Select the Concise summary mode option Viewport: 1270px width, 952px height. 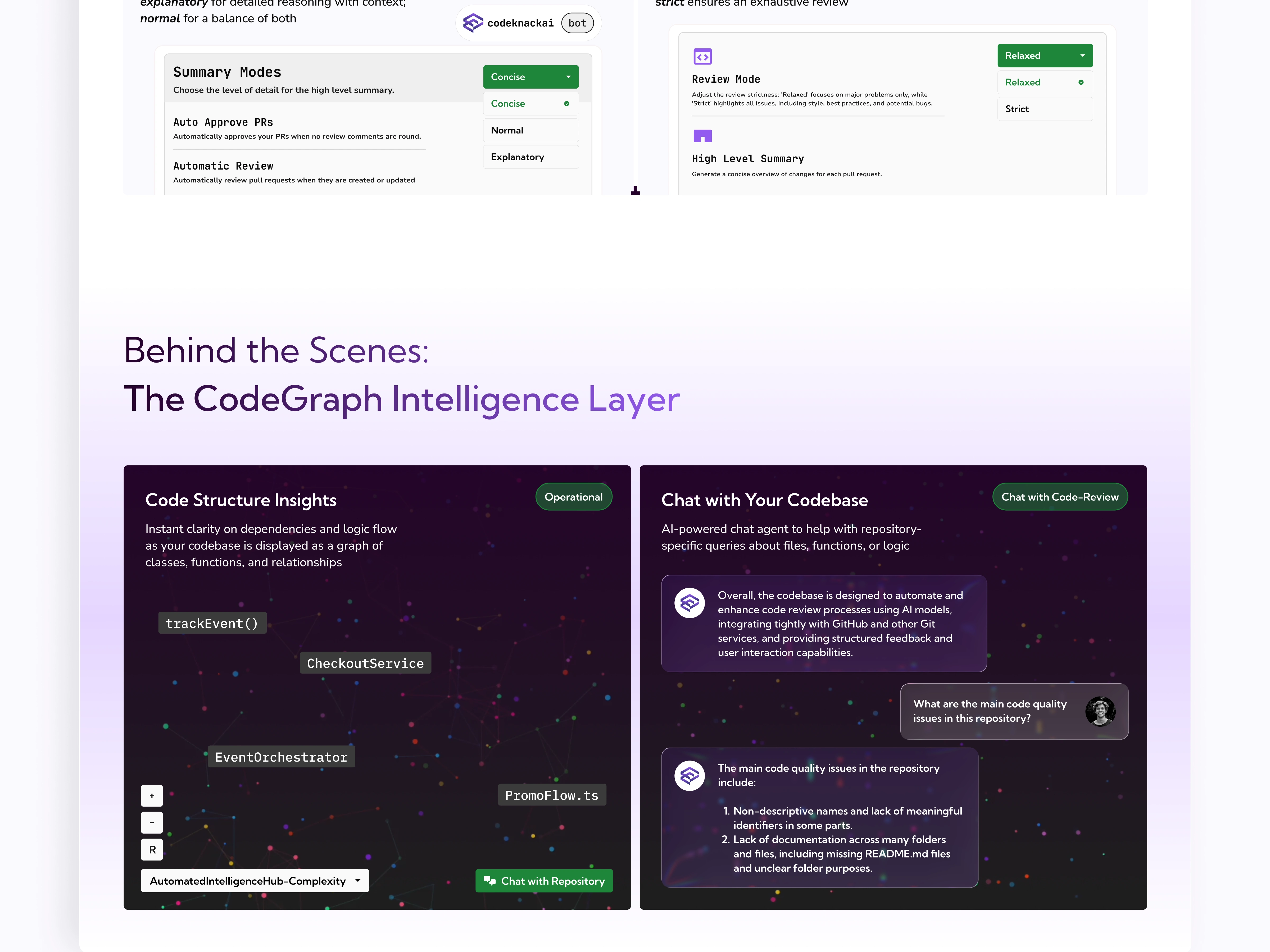[x=530, y=104]
